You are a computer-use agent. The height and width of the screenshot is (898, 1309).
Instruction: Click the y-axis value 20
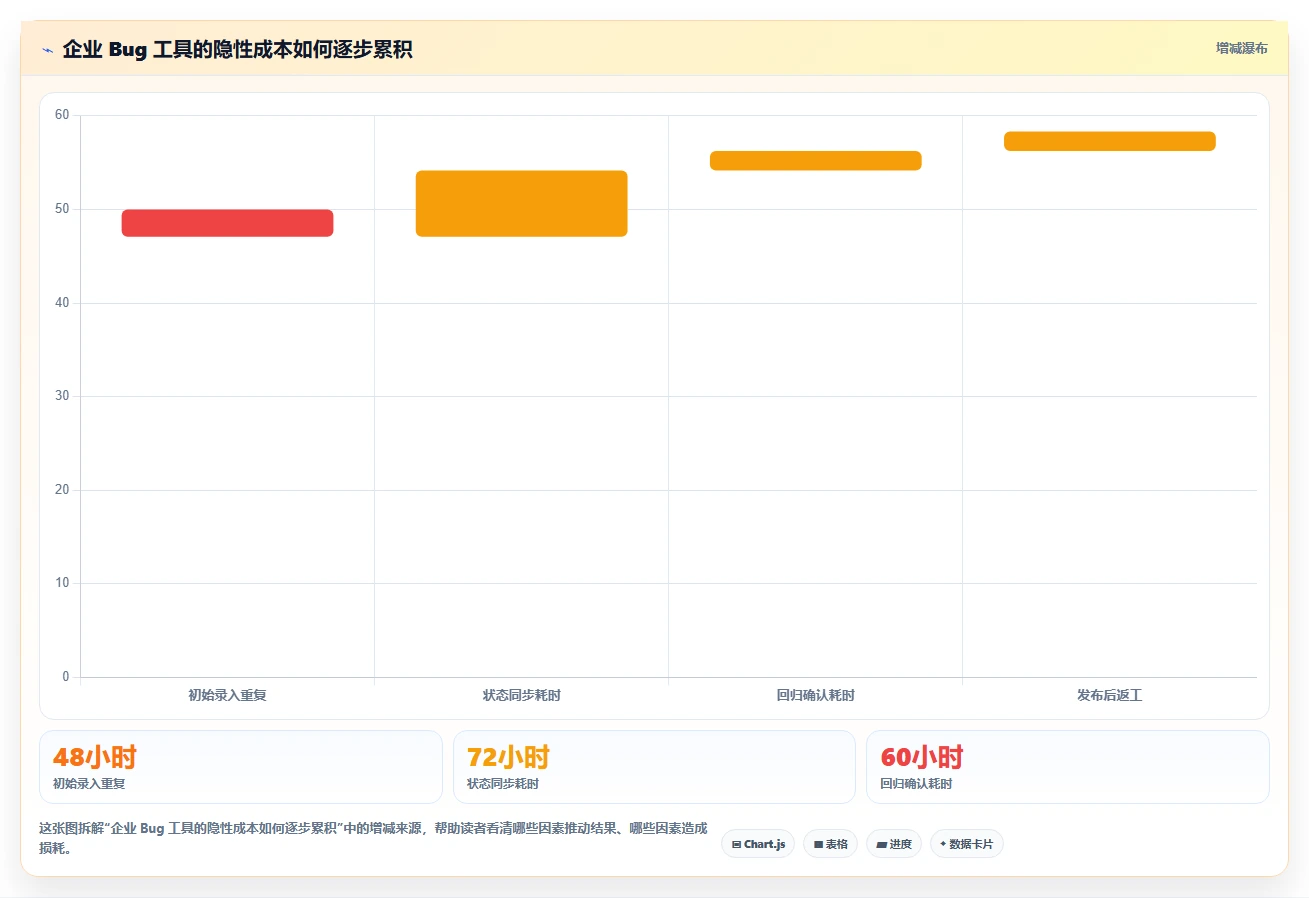[62, 489]
